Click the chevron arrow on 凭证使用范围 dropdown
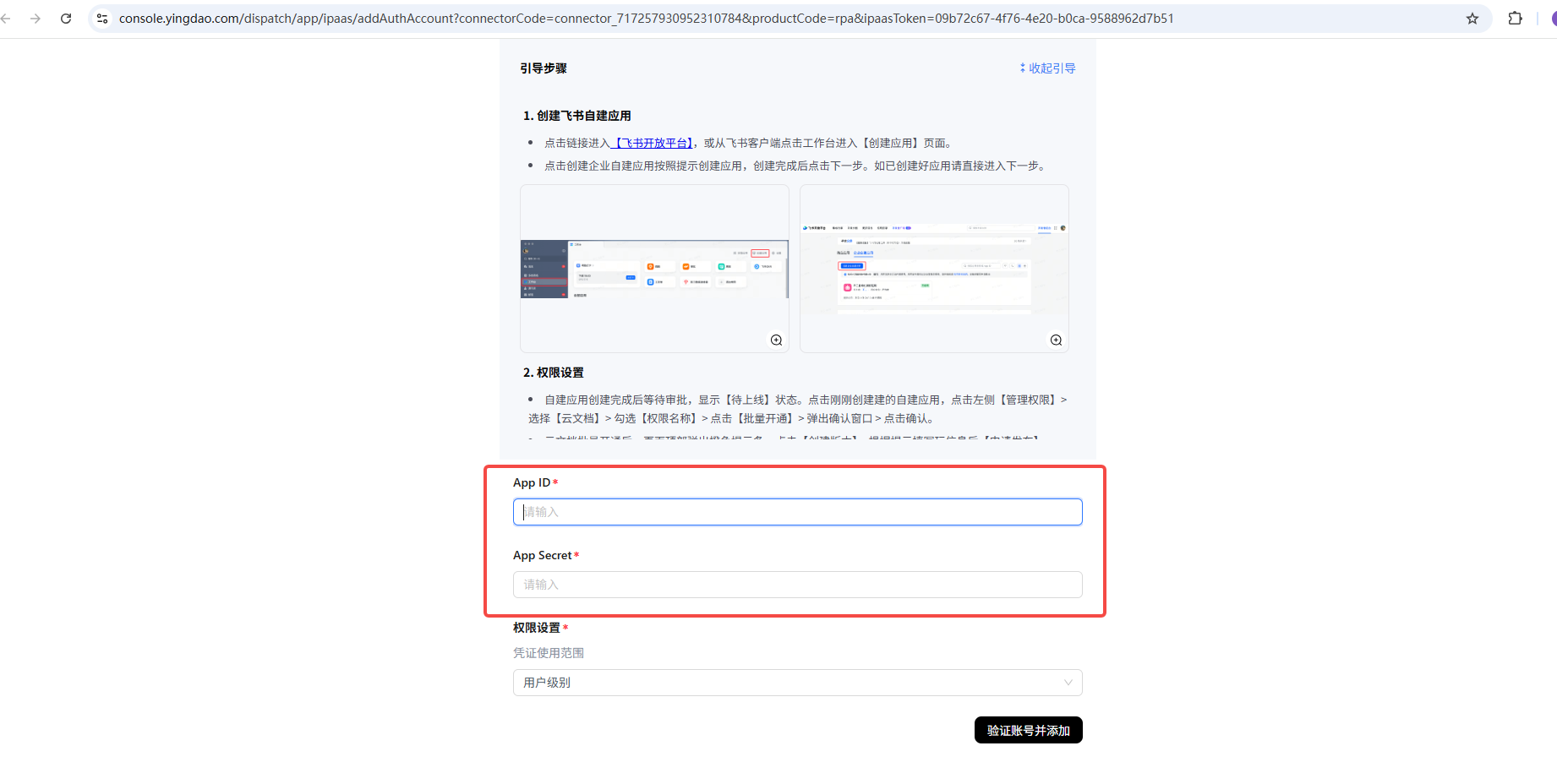The image size is (1557, 784). (x=1068, y=683)
